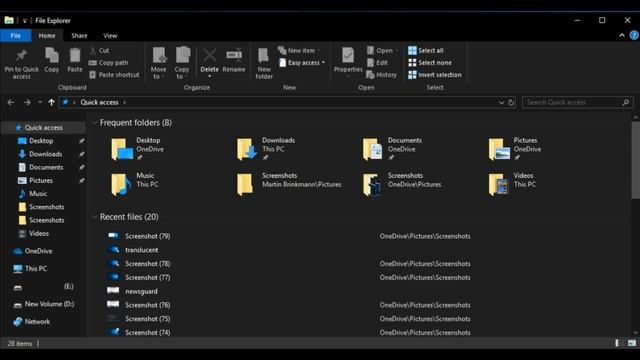Click the search magnifier icon
Image resolution: width=640 pixels, height=360 pixels.
[626, 102]
